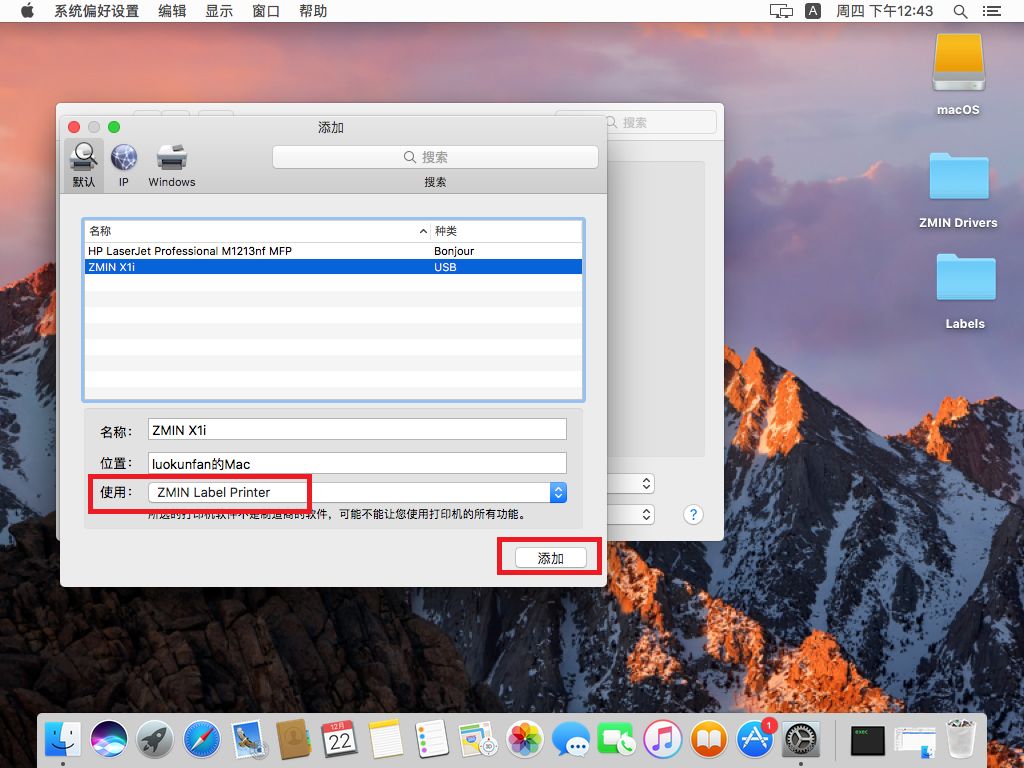1024x768 pixels.
Task: Open the 系统偏好设置 menu
Action: click(97, 11)
